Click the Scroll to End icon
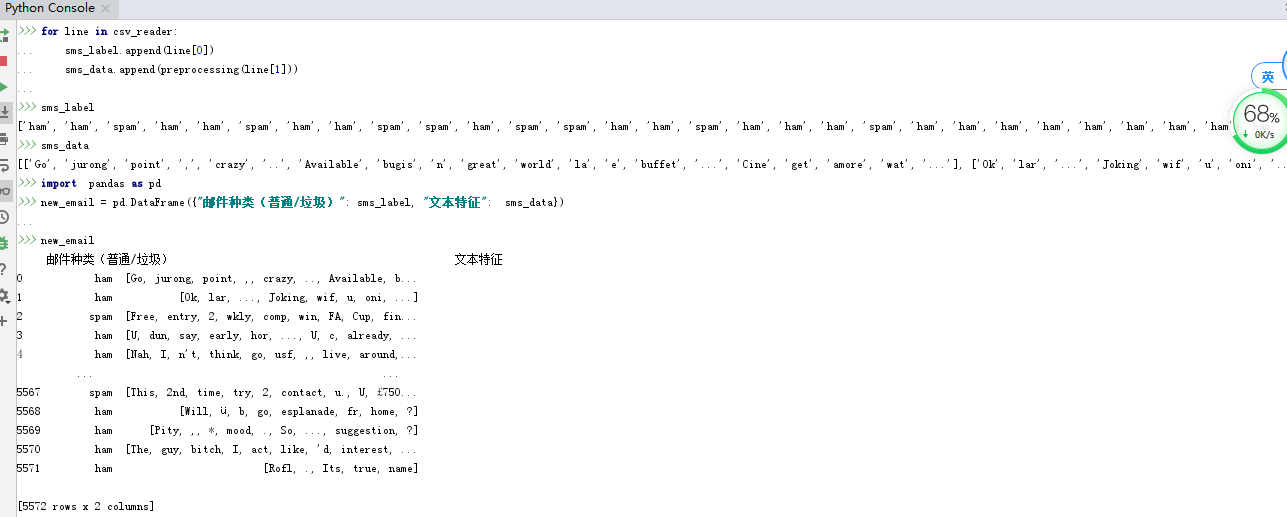 pos(4,112)
